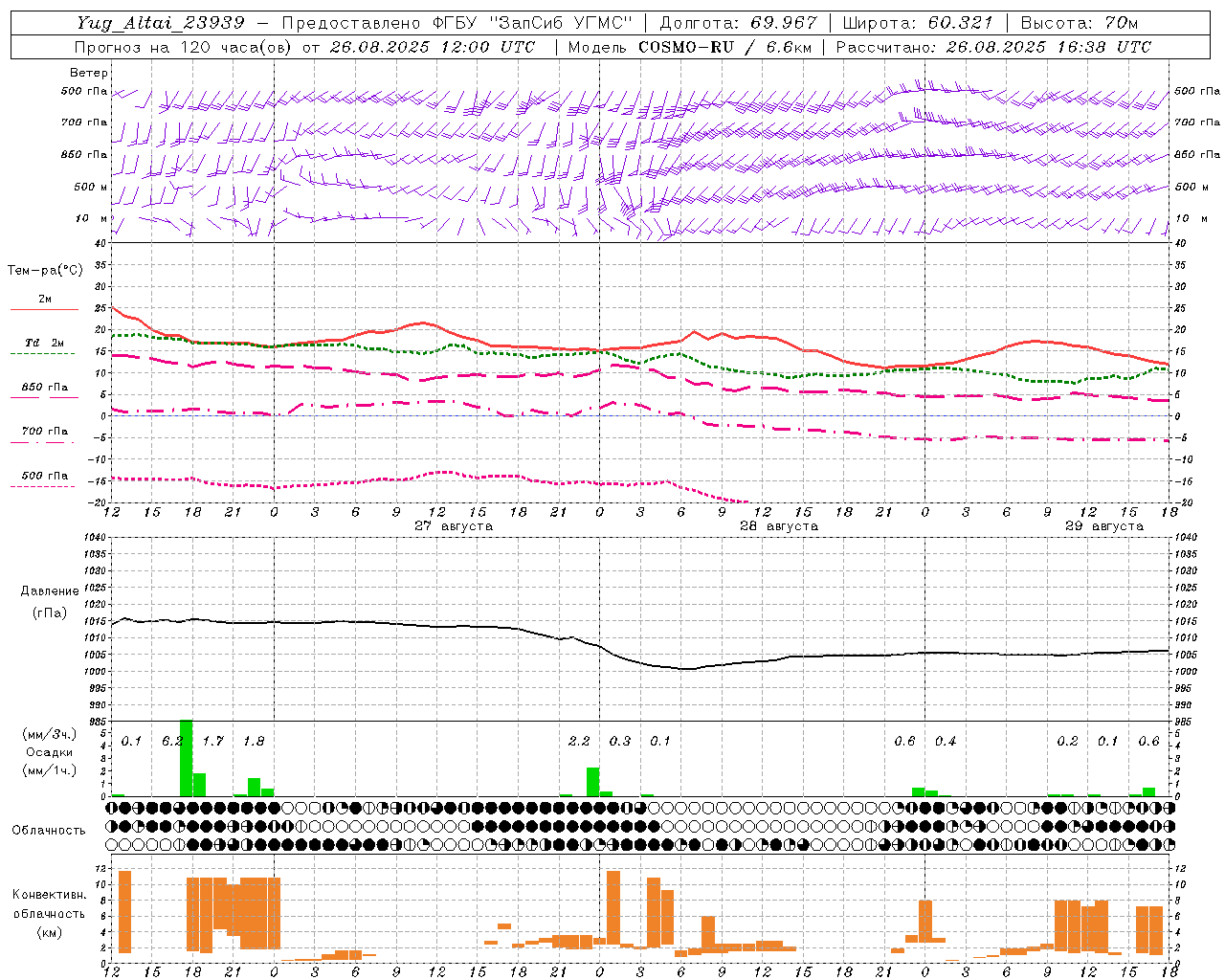Screen dimensions: 1225x980
Task: Click the Td 2м dew point legend label
Action: (45, 343)
